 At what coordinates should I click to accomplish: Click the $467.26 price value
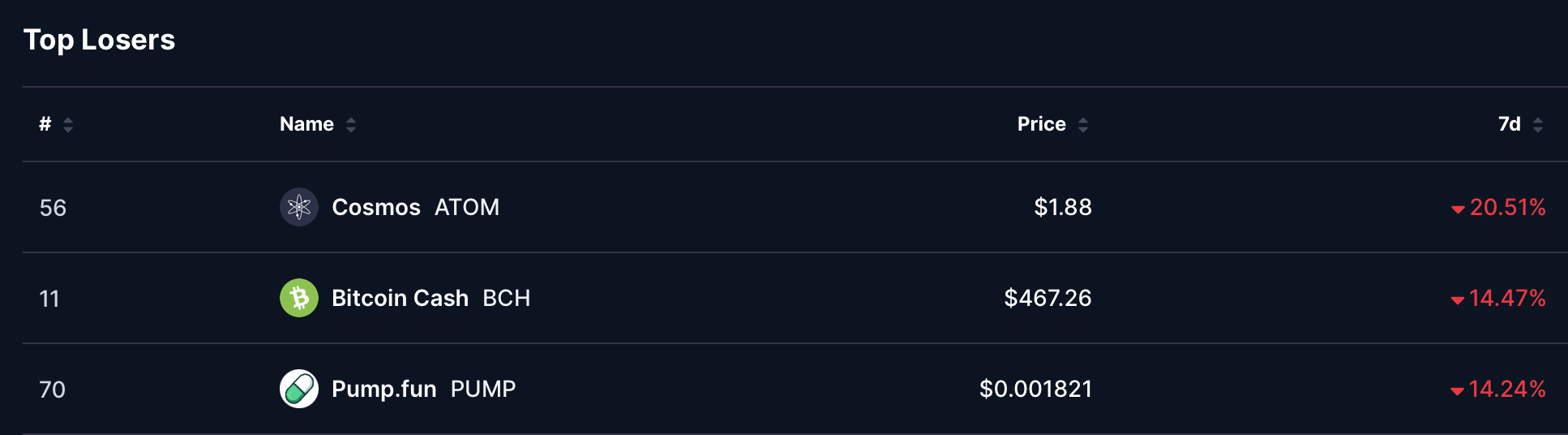1047,298
